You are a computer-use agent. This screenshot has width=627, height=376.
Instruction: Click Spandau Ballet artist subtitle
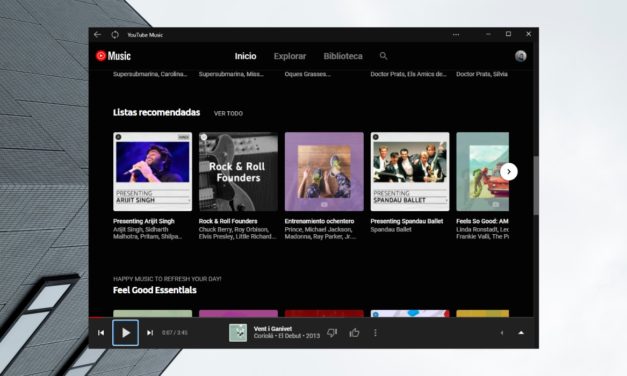[x=391, y=230]
